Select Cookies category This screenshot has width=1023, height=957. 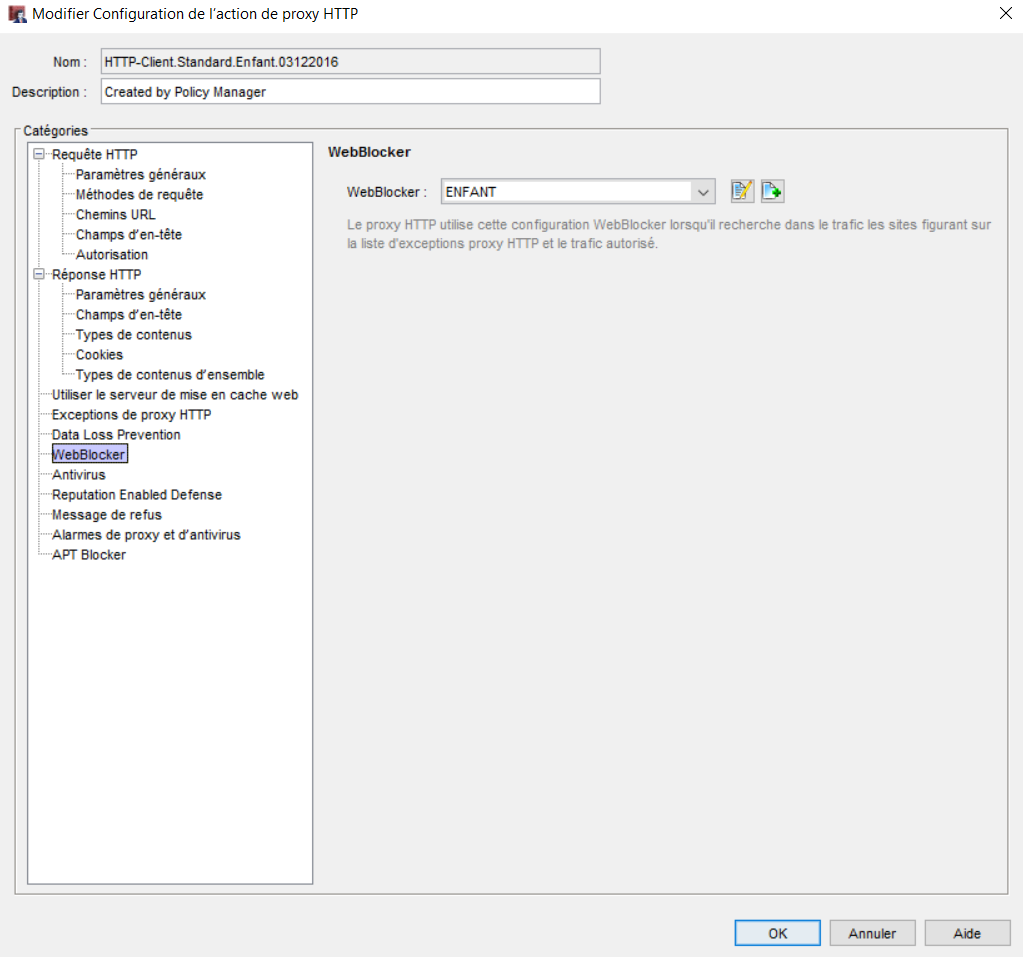click(x=99, y=354)
